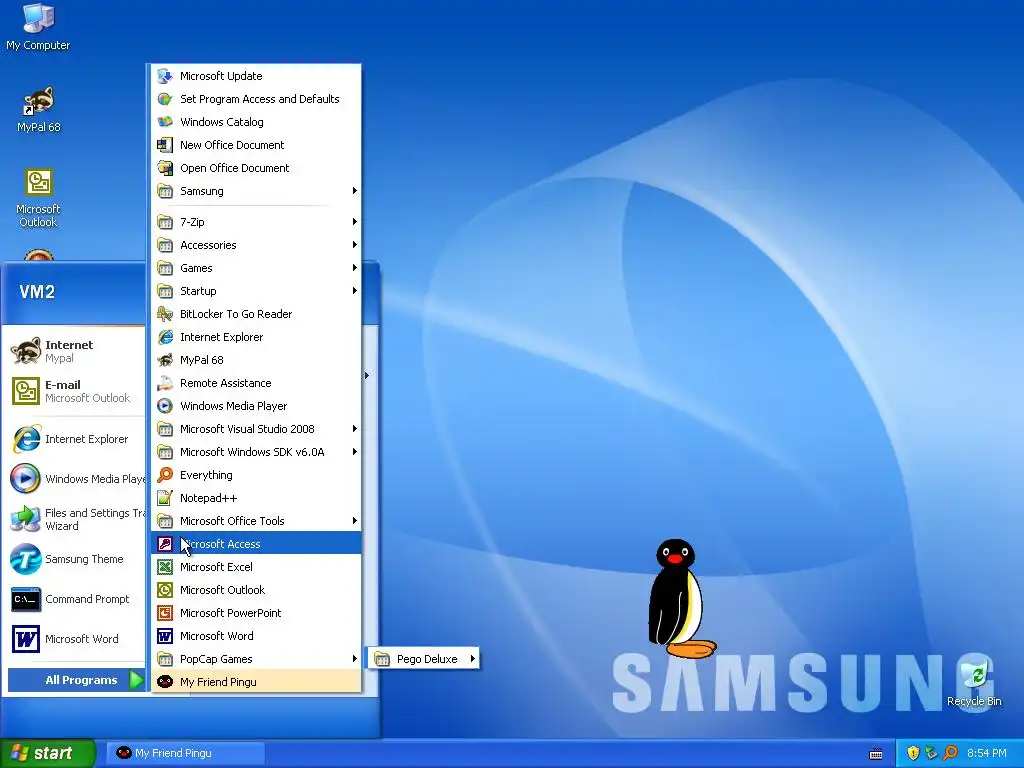Select Microsoft Access menu entry text

point(220,544)
